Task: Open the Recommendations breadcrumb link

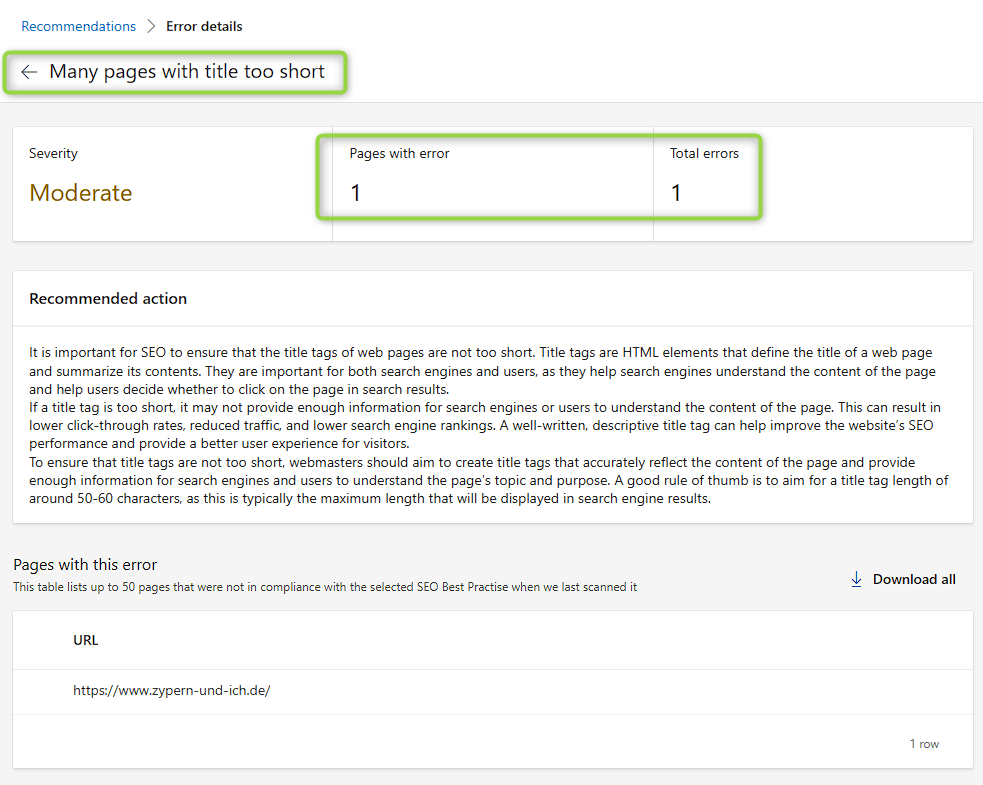Action: tap(78, 25)
